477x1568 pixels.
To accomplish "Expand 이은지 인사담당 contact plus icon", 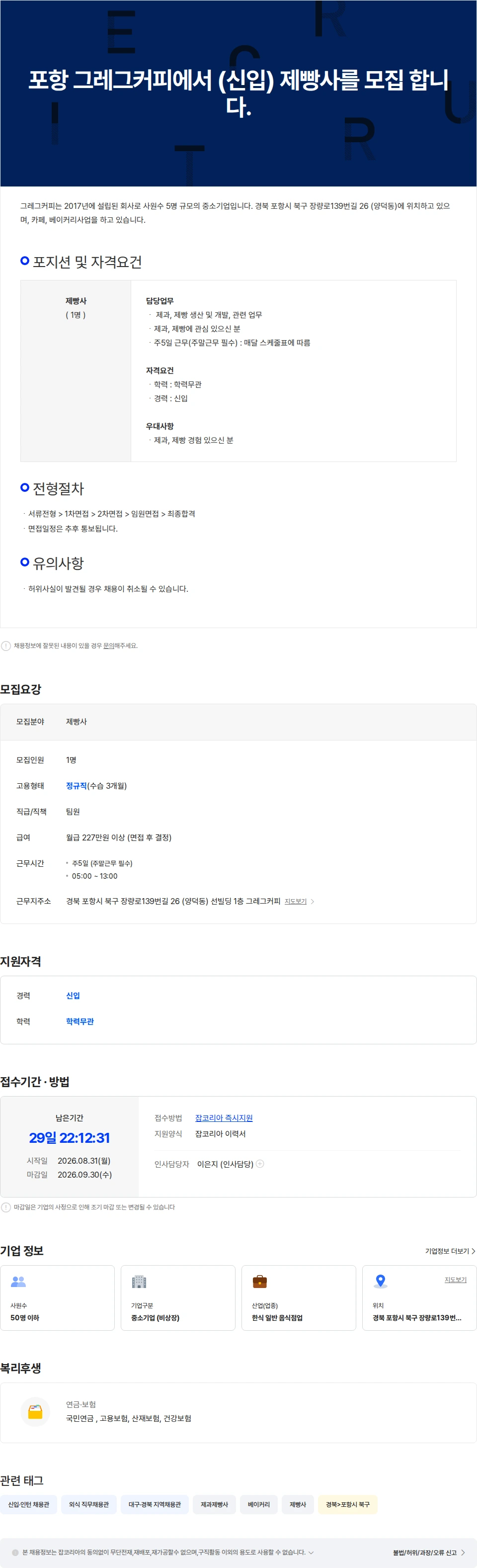I will (260, 1164).
